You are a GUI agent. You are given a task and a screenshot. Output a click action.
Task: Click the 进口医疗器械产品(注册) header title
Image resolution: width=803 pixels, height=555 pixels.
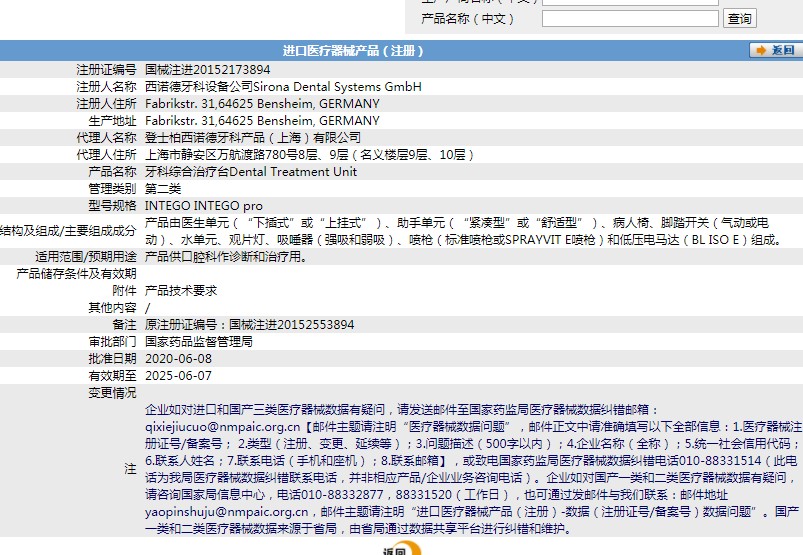pos(353,51)
